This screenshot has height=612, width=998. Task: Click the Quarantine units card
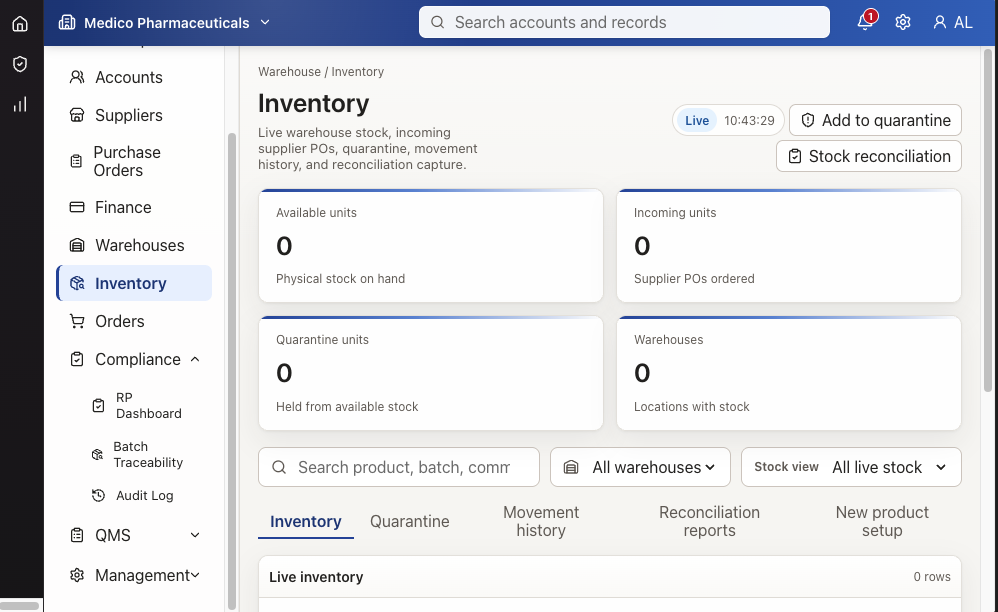pyautogui.click(x=431, y=373)
